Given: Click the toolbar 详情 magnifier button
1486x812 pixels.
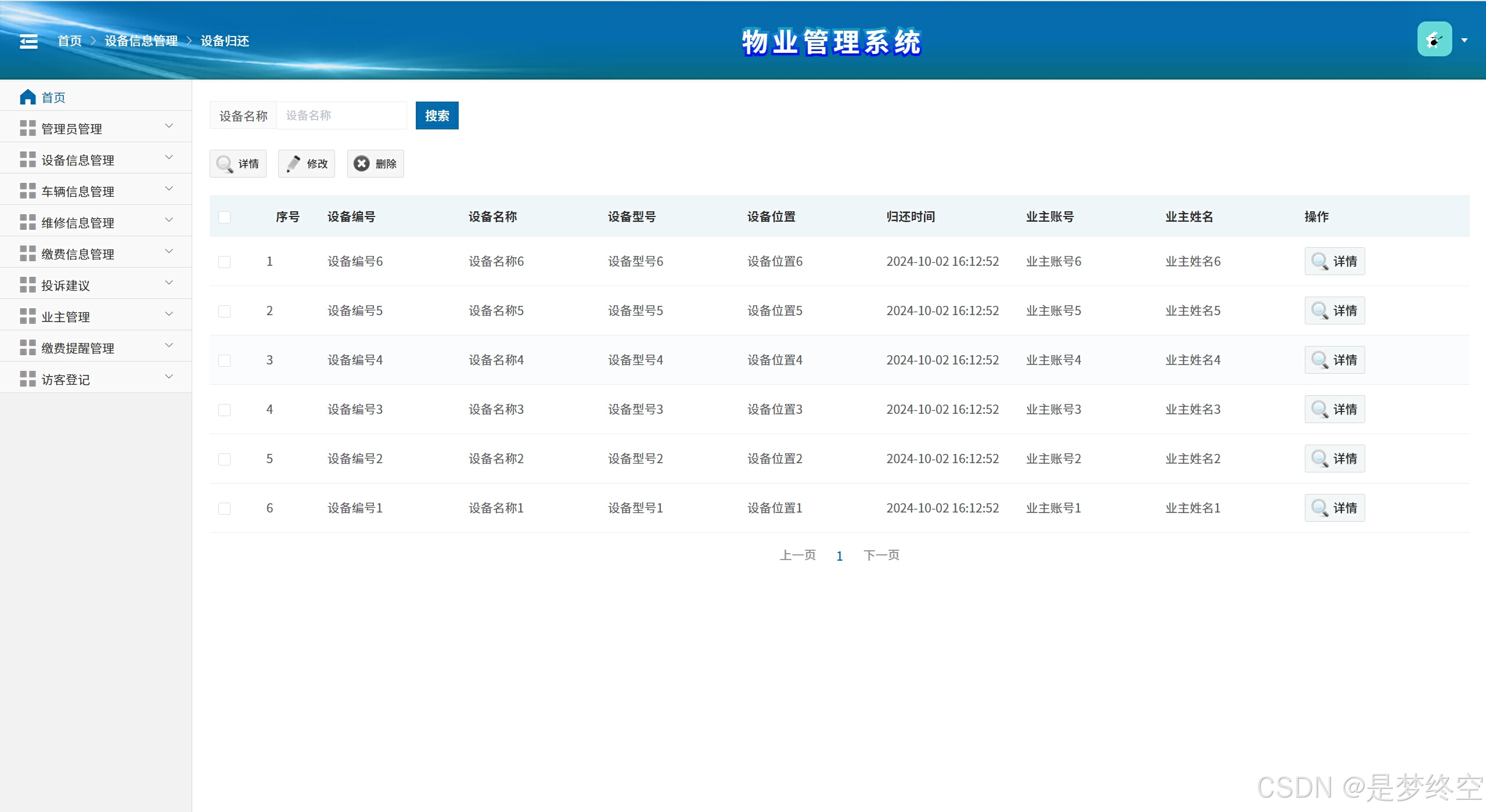Looking at the screenshot, I should coord(238,164).
